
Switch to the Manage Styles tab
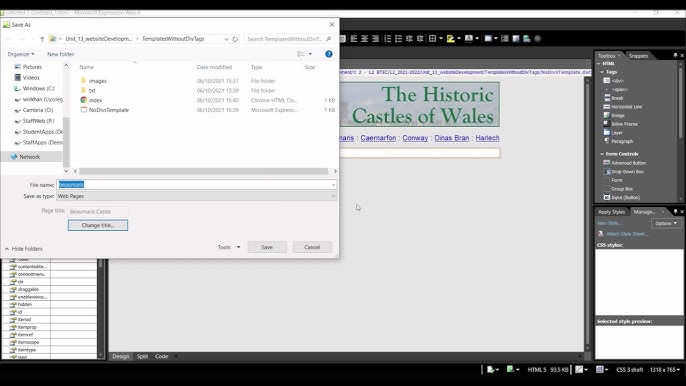tap(644, 212)
